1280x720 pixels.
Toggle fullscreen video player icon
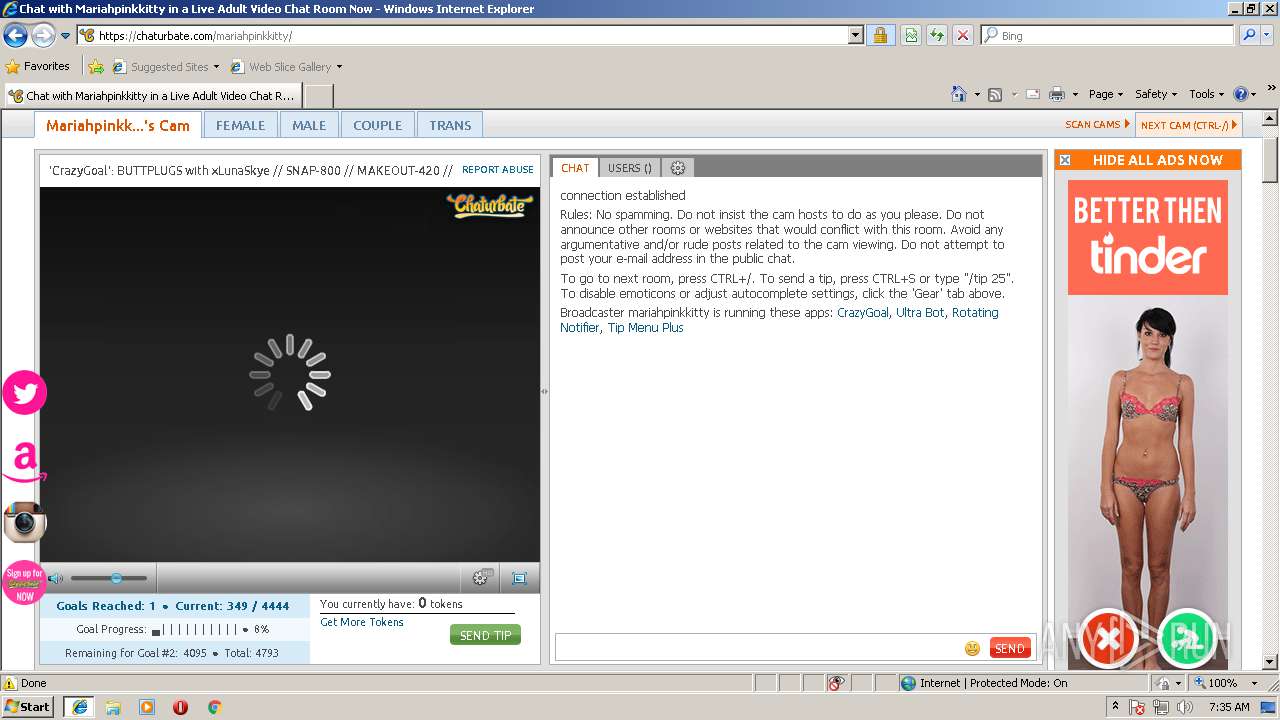click(519, 578)
